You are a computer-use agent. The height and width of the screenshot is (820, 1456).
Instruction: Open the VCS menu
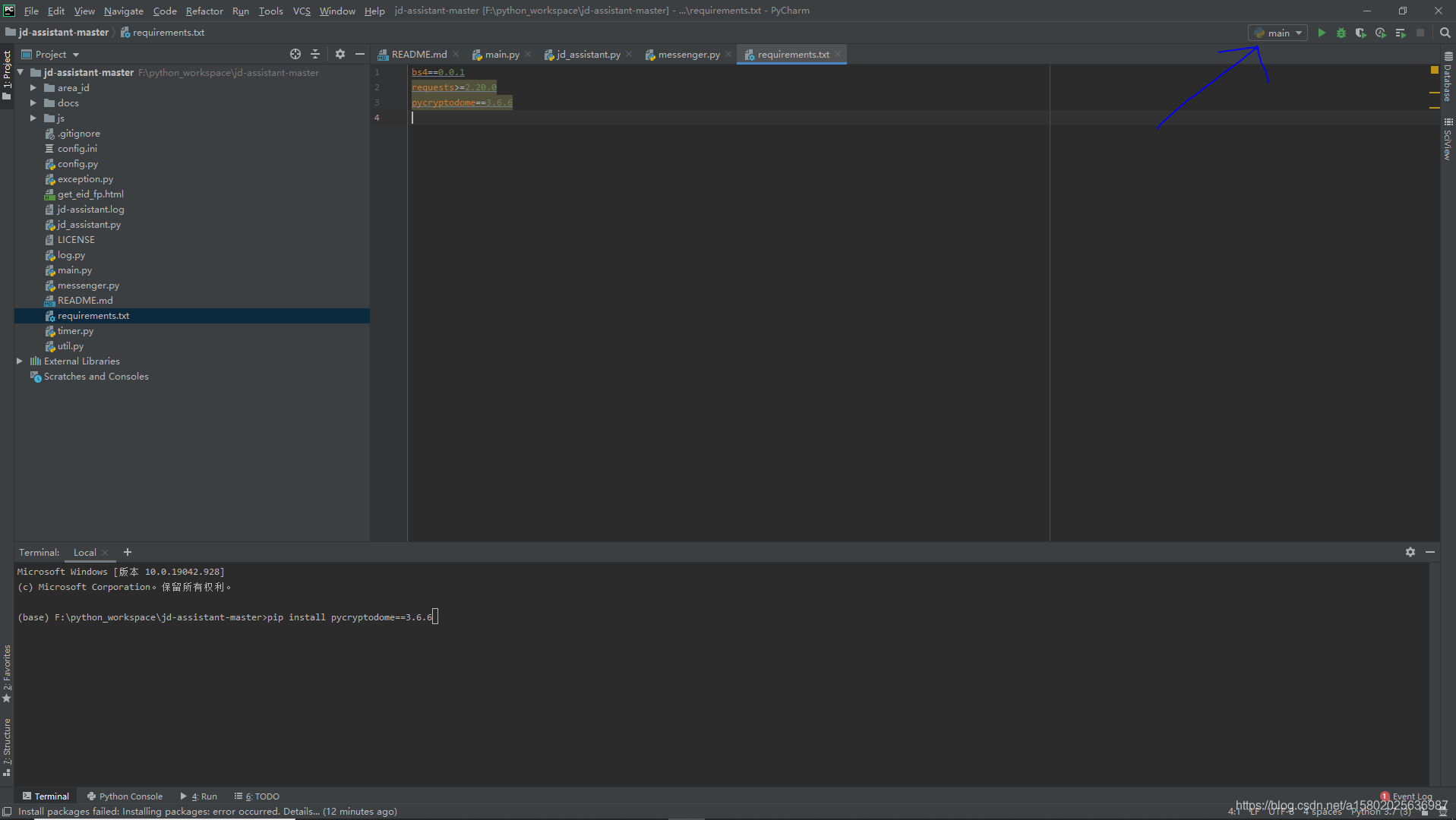point(302,11)
